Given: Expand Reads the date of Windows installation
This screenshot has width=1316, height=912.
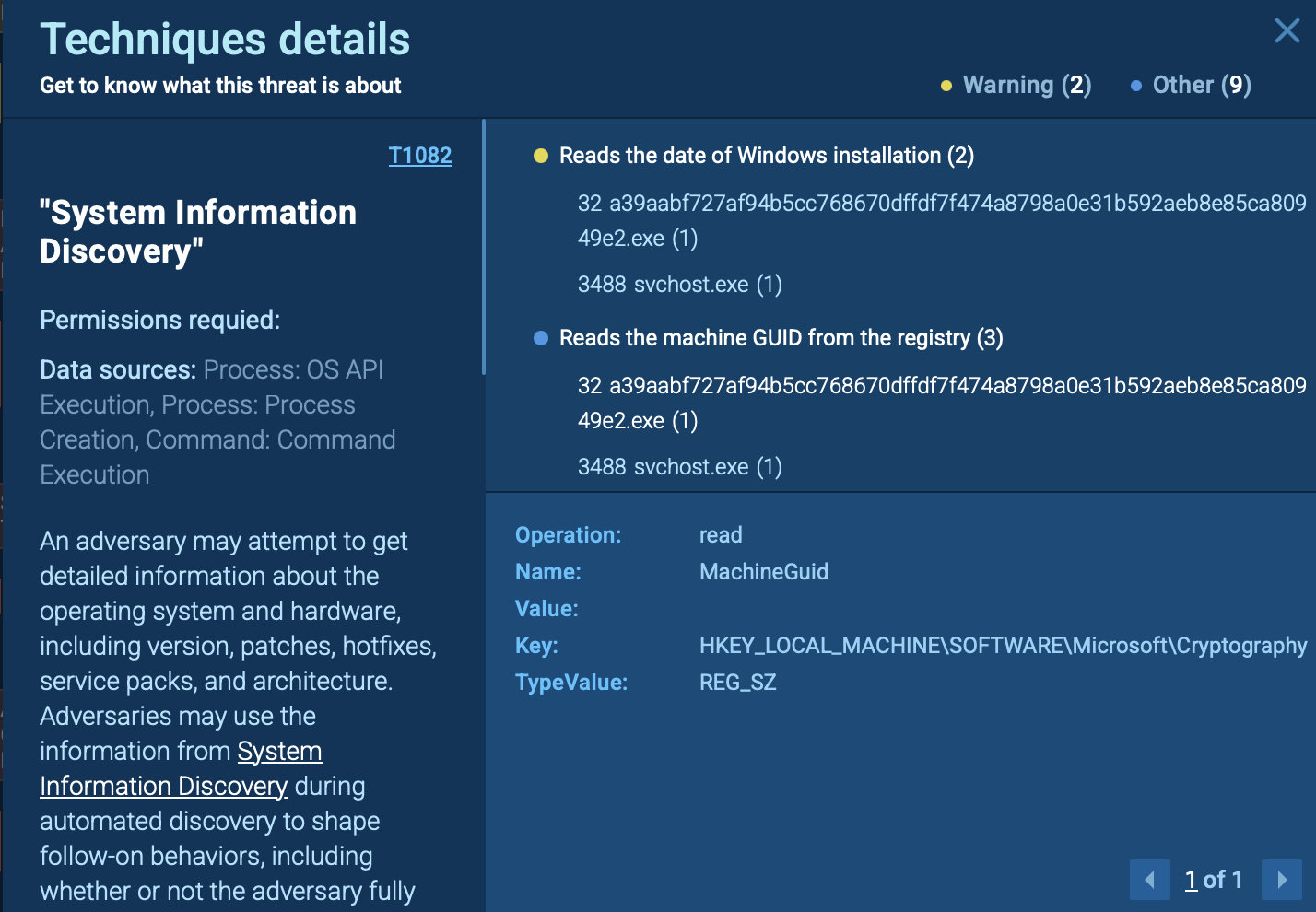Looking at the screenshot, I should (767, 156).
